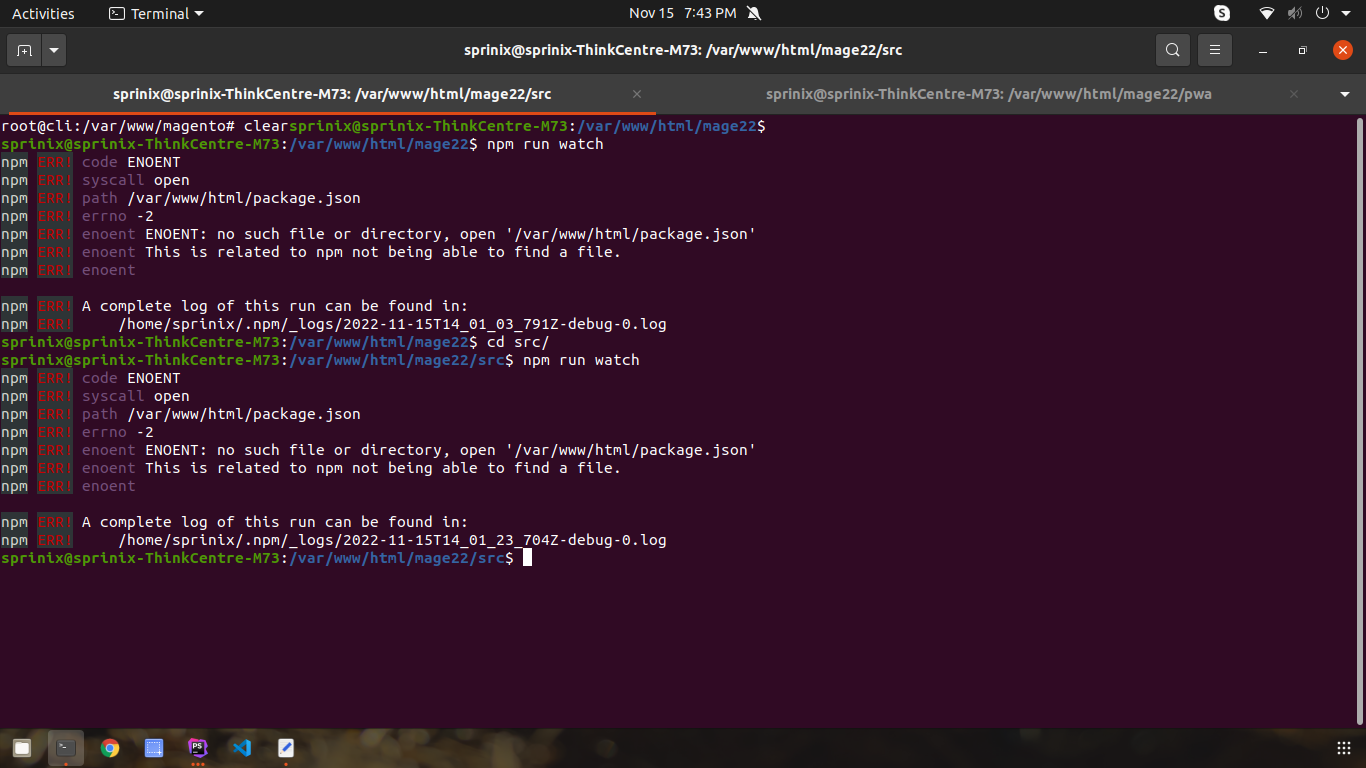The height and width of the screenshot is (768, 1366).
Task: Close the mage22/pwa tab
Action: [1294, 94]
